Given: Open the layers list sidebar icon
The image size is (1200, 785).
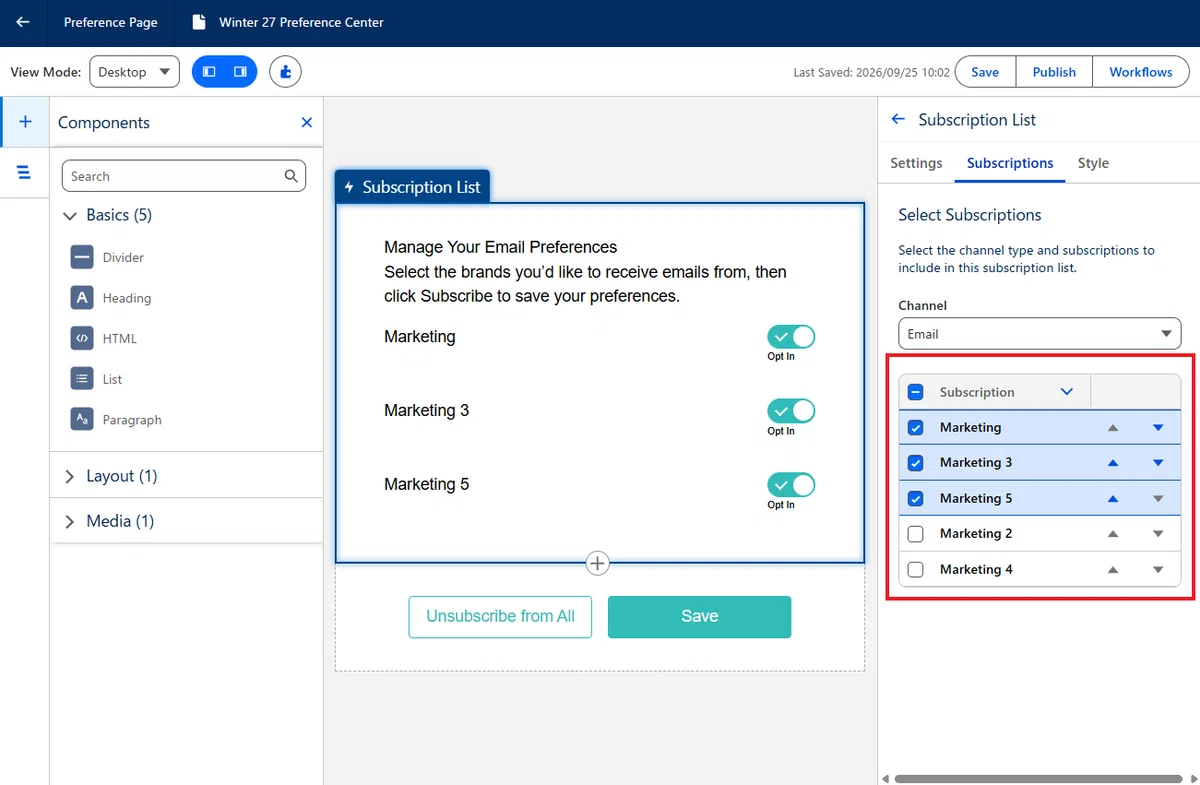Looking at the screenshot, I should [x=25, y=173].
